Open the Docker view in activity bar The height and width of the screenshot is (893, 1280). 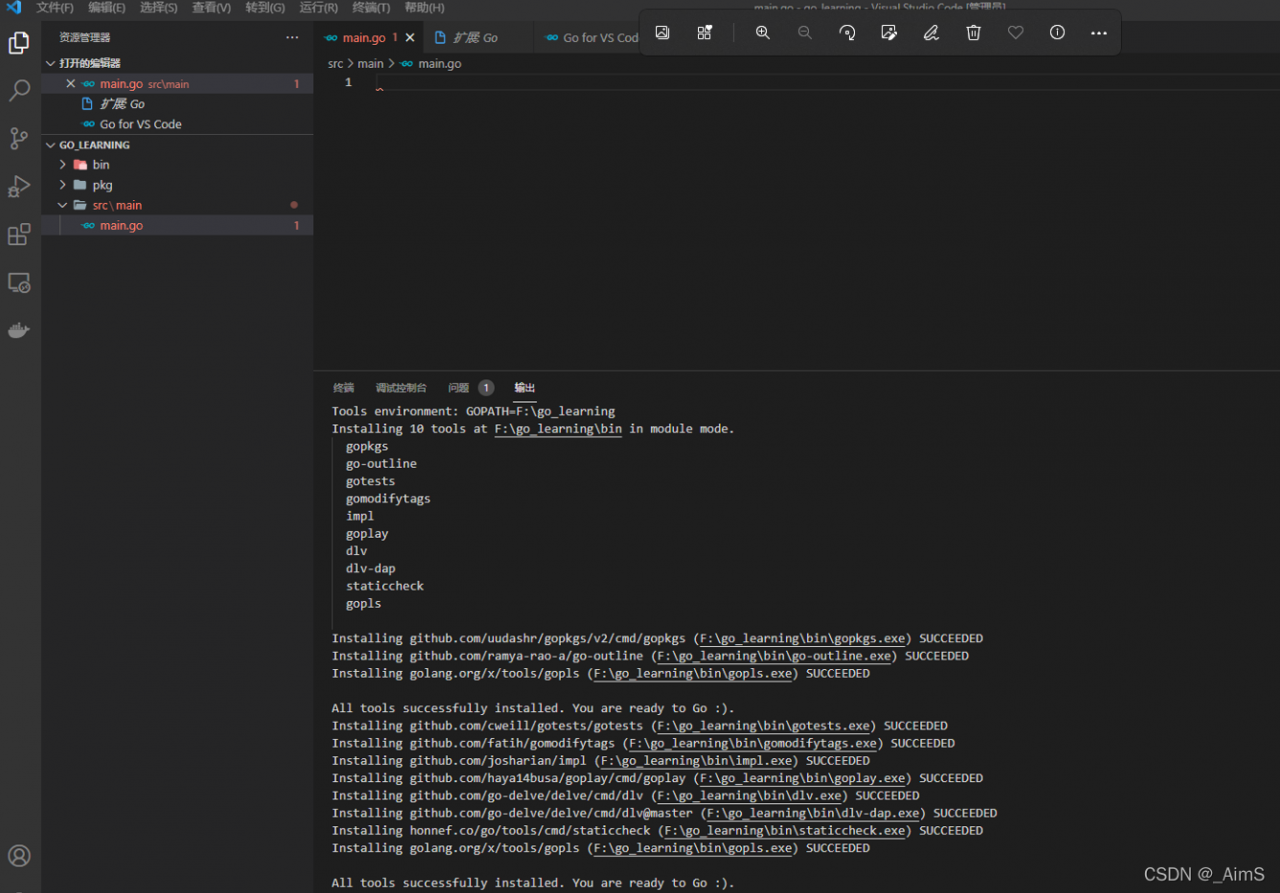click(19, 330)
